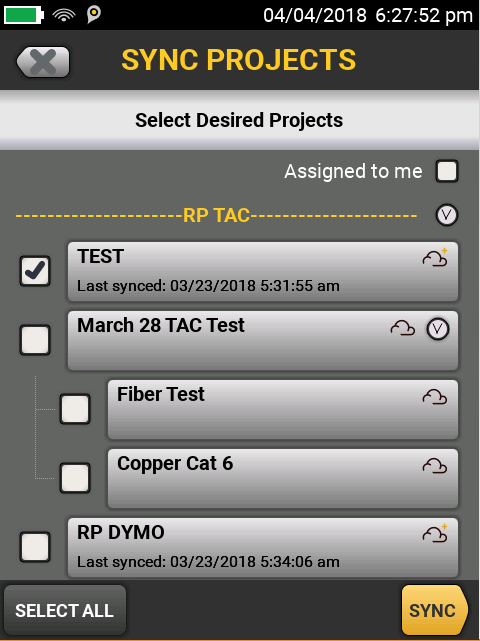Open the TEST project entry
This screenshot has width=480, height=641.
[263, 271]
